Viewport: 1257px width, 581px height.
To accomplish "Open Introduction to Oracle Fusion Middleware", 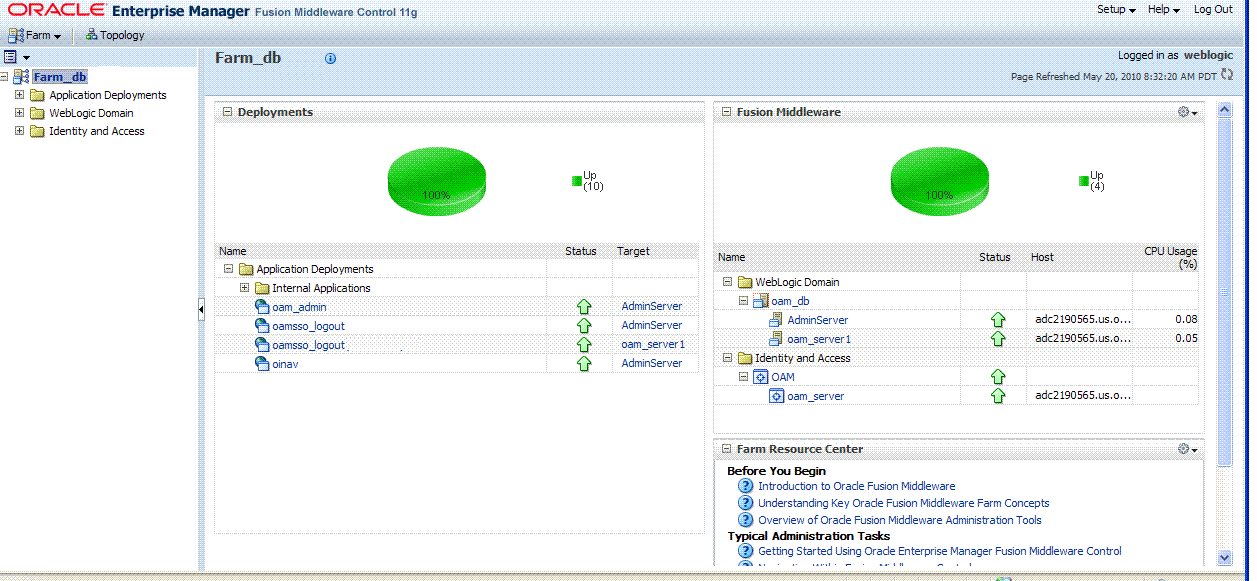I will [x=856, y=486].
